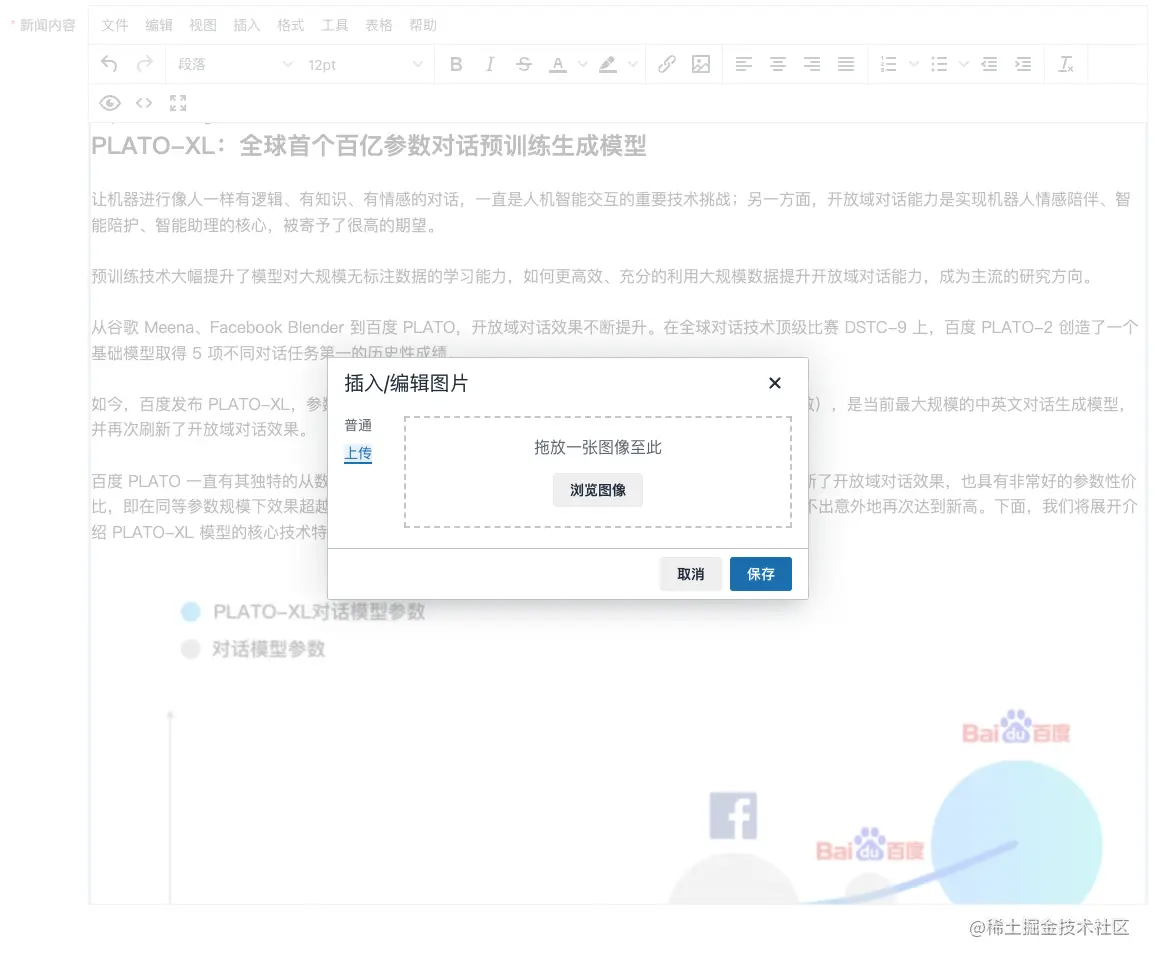Click the preview eye icon
This screenshot has width=1155, height=963.
pos(110,103)
